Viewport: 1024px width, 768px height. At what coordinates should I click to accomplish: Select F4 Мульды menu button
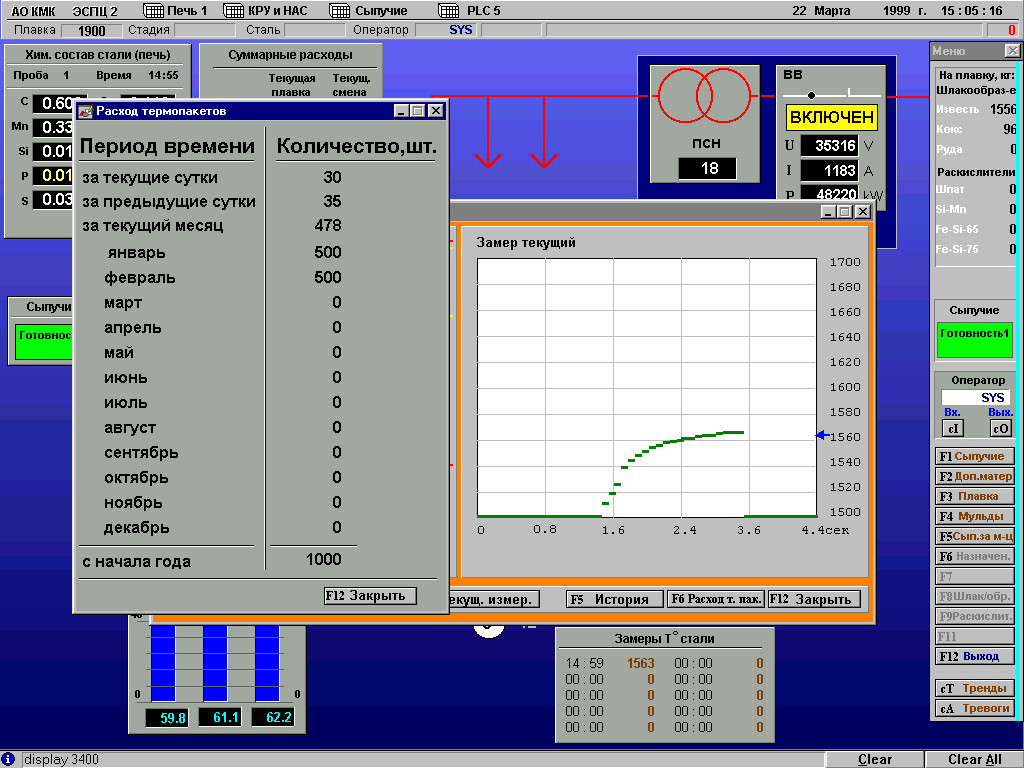[x=975, y=516]
